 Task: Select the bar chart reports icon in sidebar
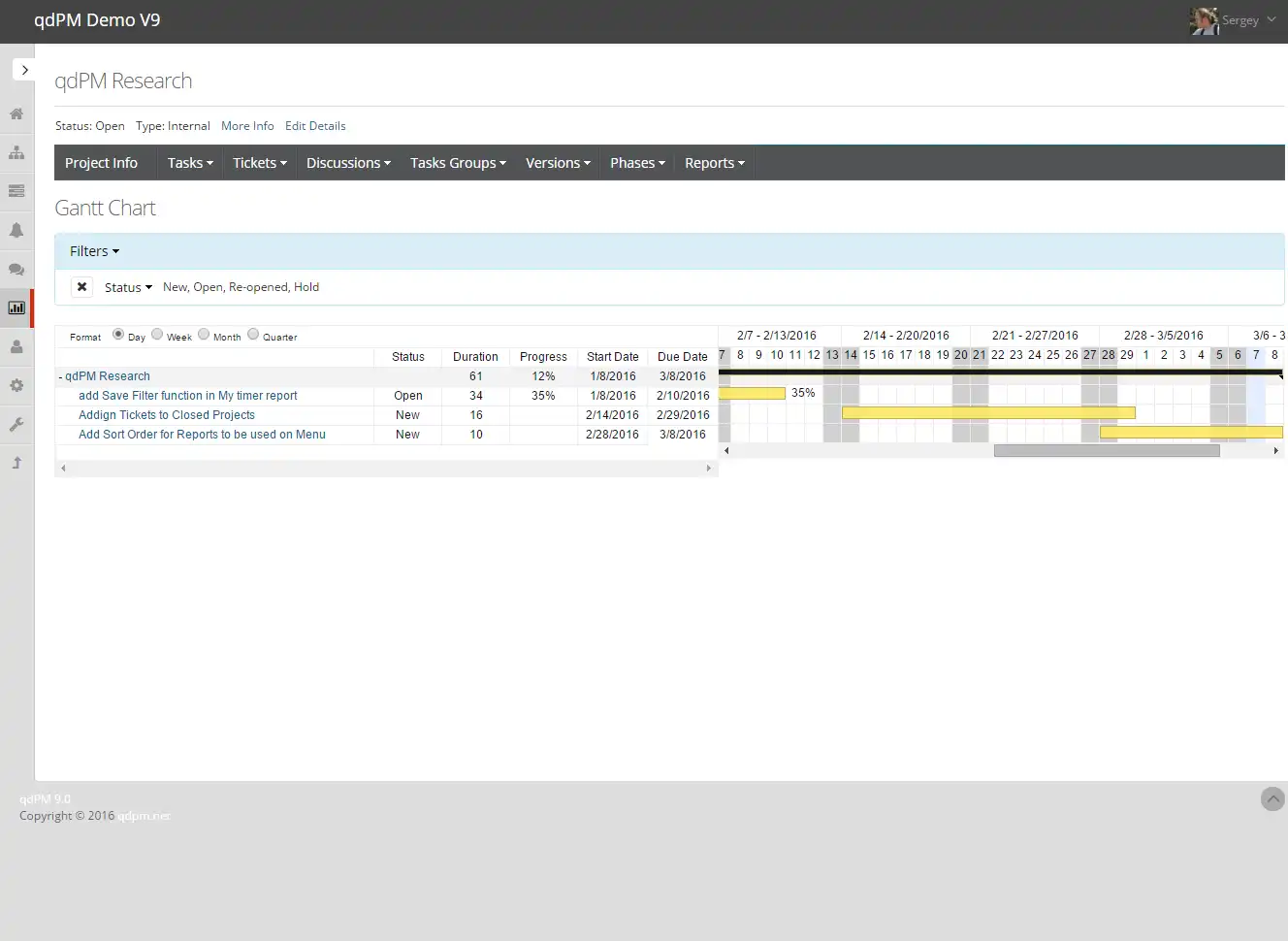[16, 308]
